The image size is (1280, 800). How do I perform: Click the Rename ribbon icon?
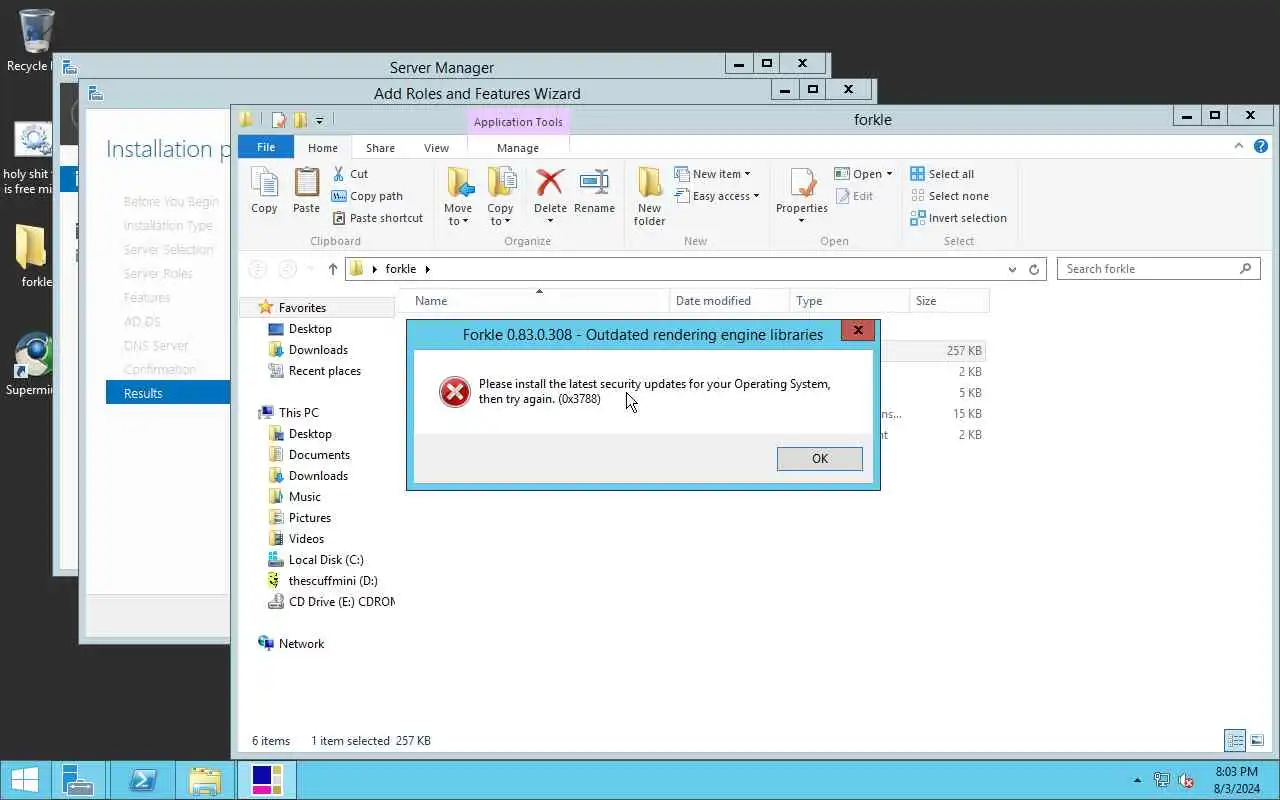pos(594,190)
